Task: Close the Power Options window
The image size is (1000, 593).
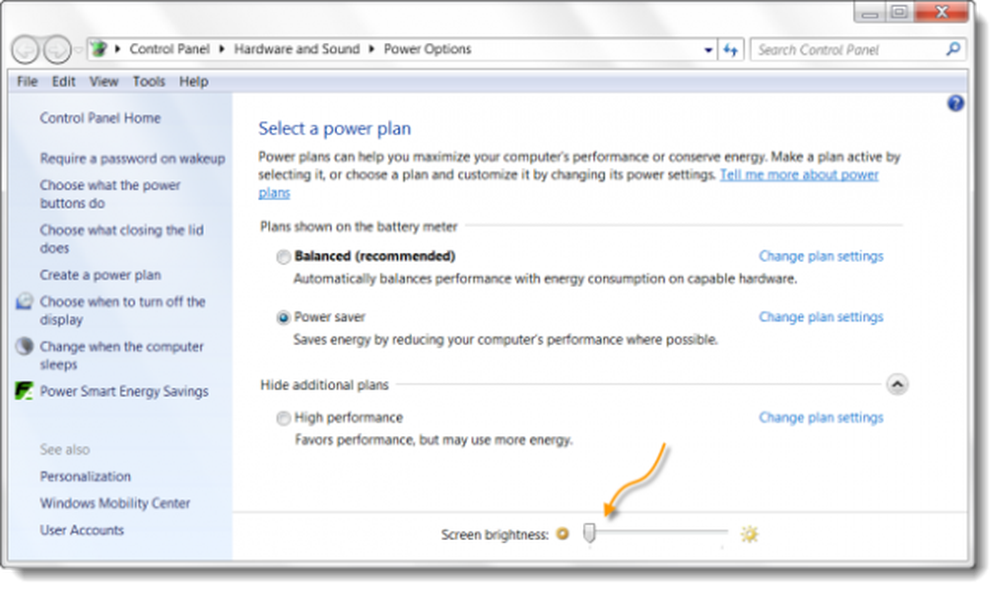Action: click(941, 12)
